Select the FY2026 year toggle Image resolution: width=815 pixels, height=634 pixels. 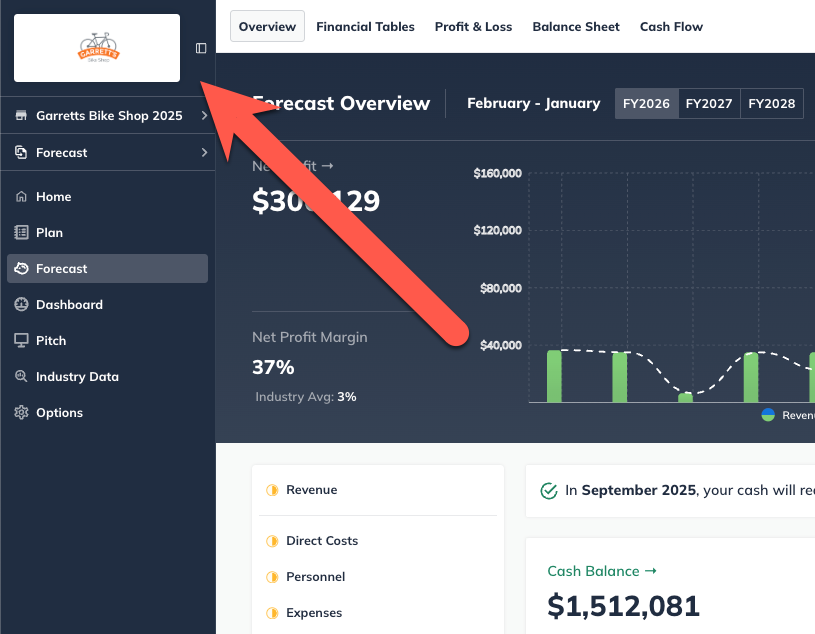pyautogui.click(x=647, y=103)
